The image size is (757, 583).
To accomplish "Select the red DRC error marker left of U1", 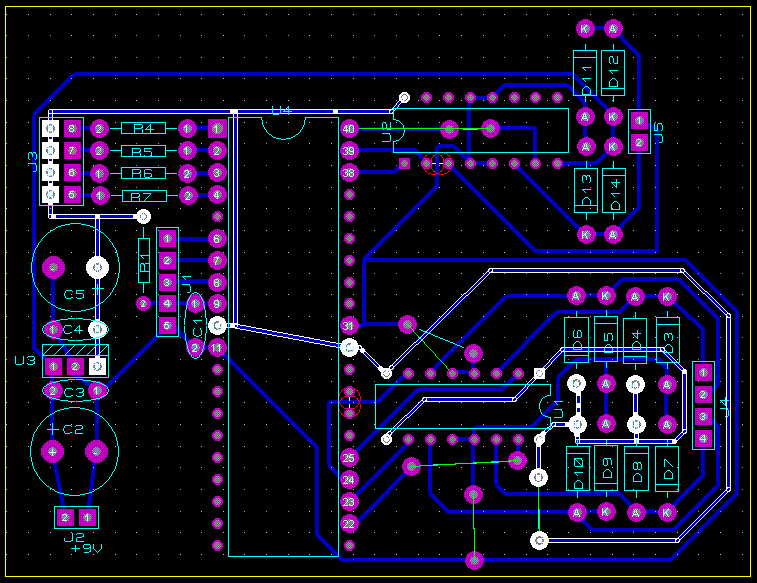I will [350, 402].
